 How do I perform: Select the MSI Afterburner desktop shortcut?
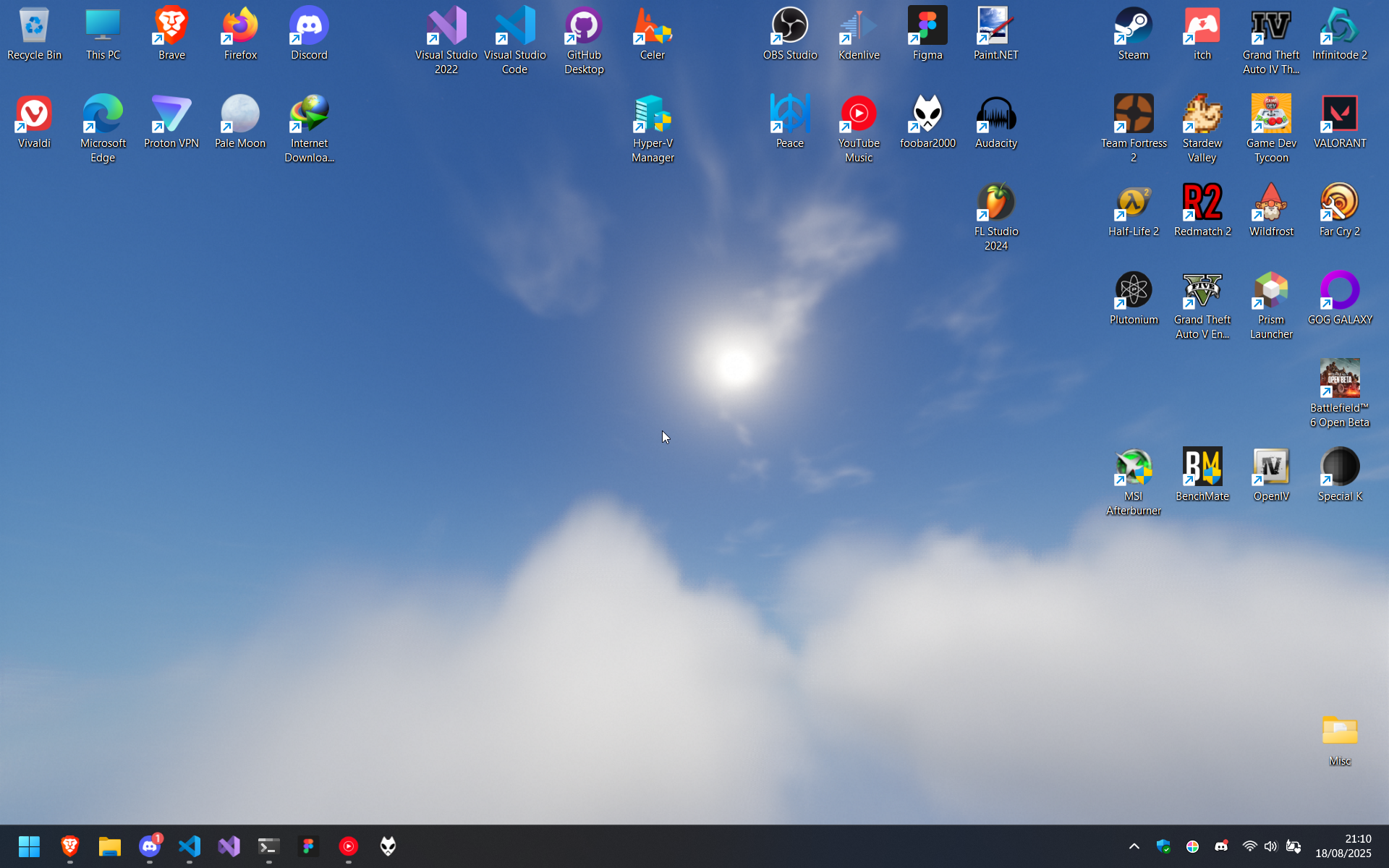(x=1134, y=482)
